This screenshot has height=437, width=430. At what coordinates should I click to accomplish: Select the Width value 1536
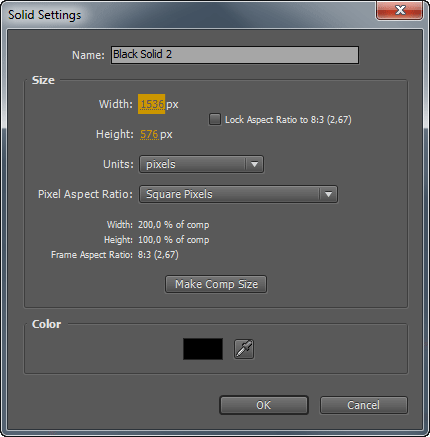tap(152, 104)
